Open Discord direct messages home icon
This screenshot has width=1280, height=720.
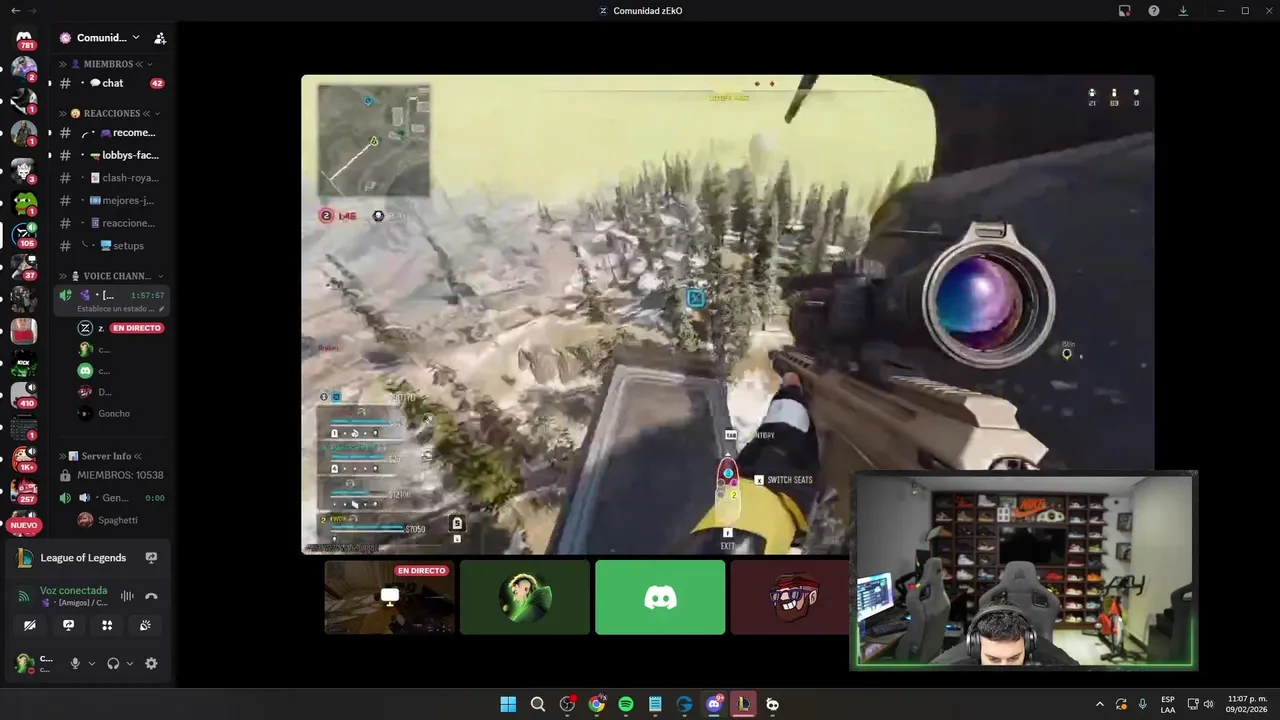pyautogui.click(x=24, y=38)
